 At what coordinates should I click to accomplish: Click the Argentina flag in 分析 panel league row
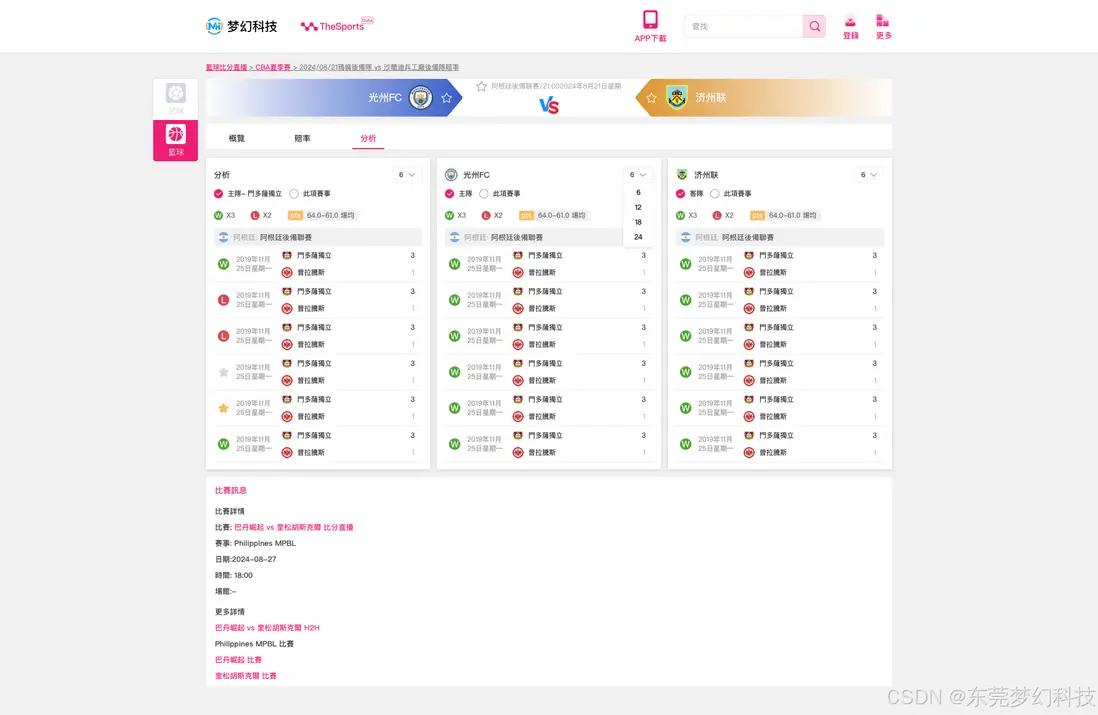pyautogui.click(x=223, y=237)
